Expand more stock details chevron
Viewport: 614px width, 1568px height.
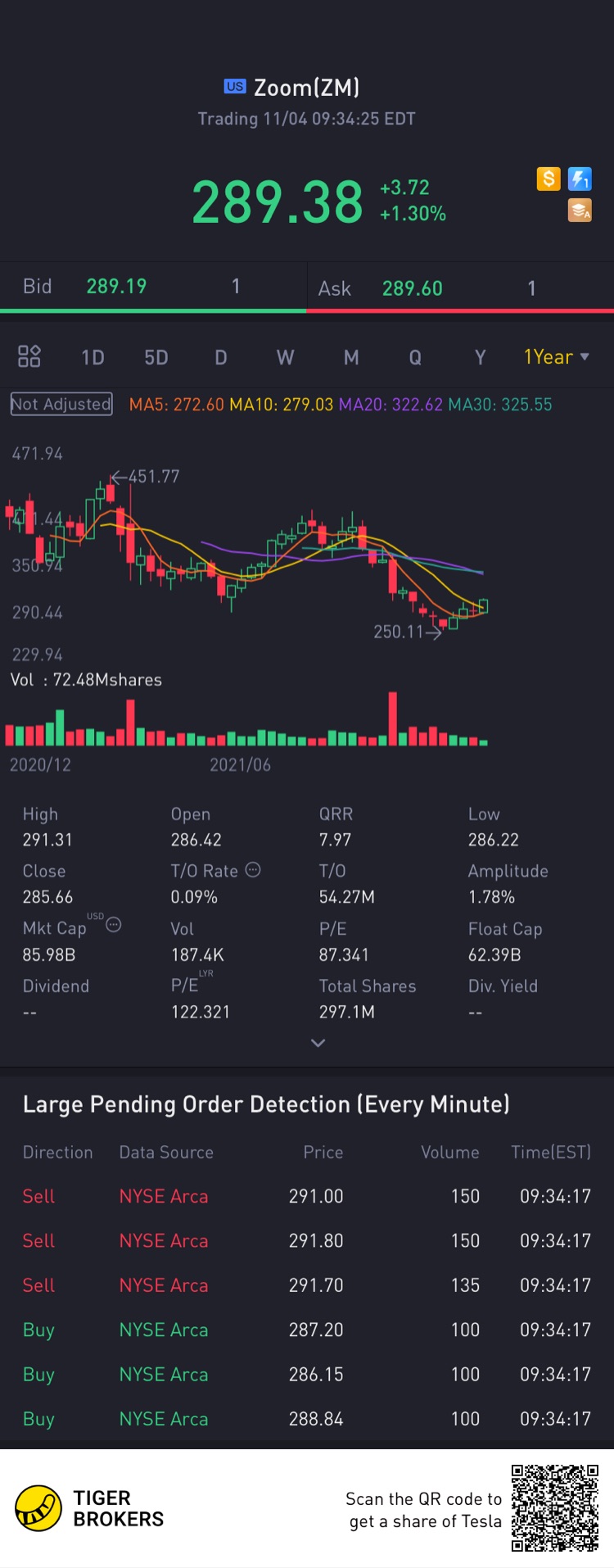[318, 1043]
